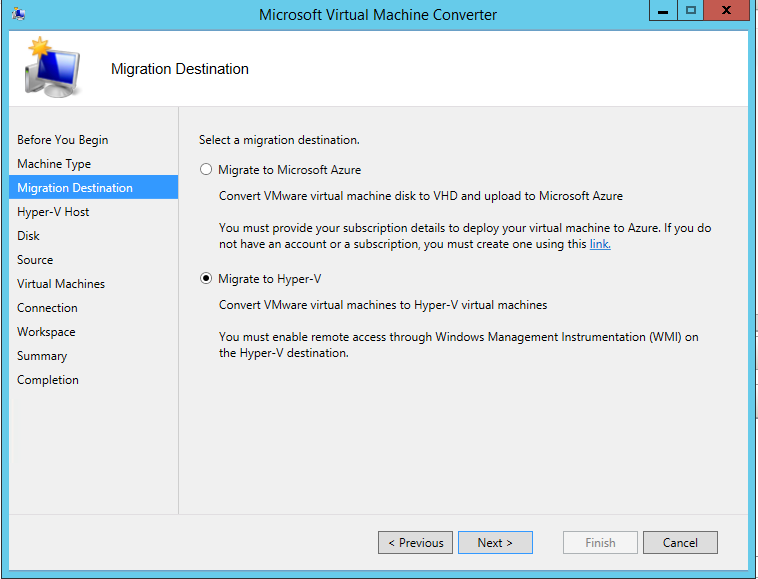
Task: Select the Migration Destination step
Action: tap(93, 188)
